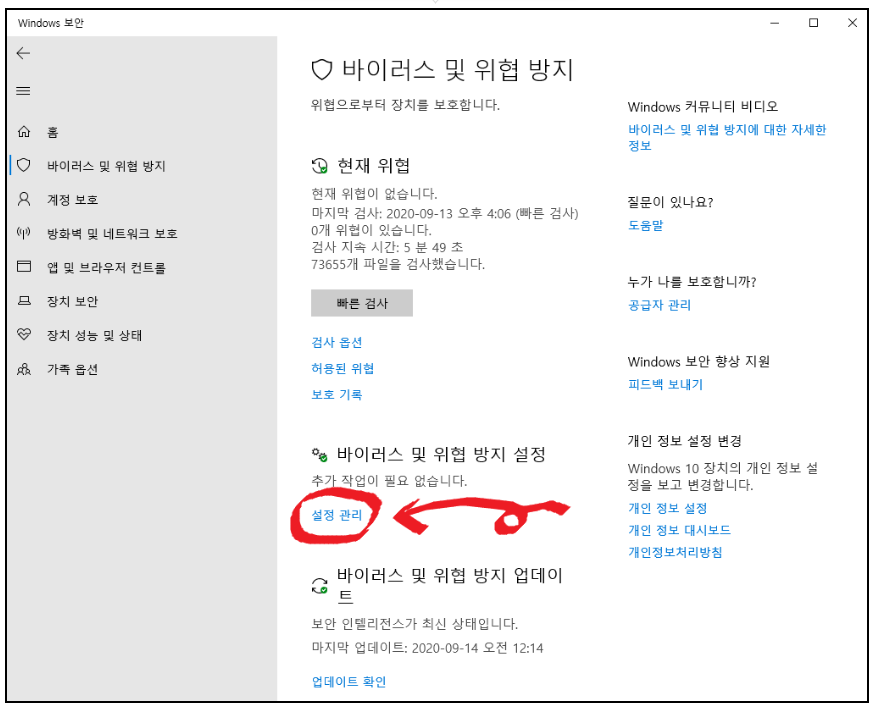This screenshot has width=873, height=707.
Task: Select 바이러스 및 위협 방지 sidebar item
Action: [x=106, y=166]
